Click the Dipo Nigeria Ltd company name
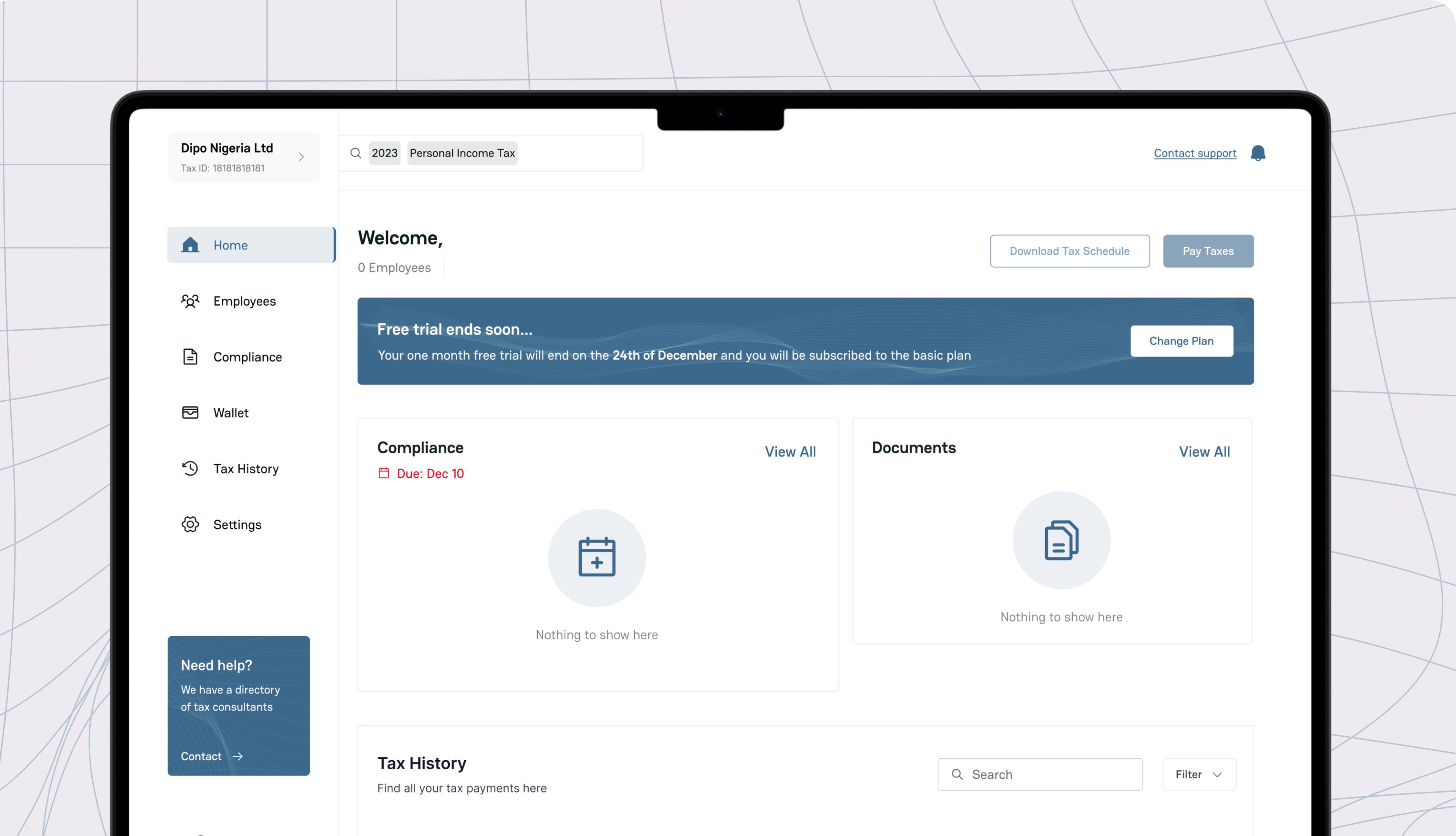1456x836 pixels. pos(227,148)
